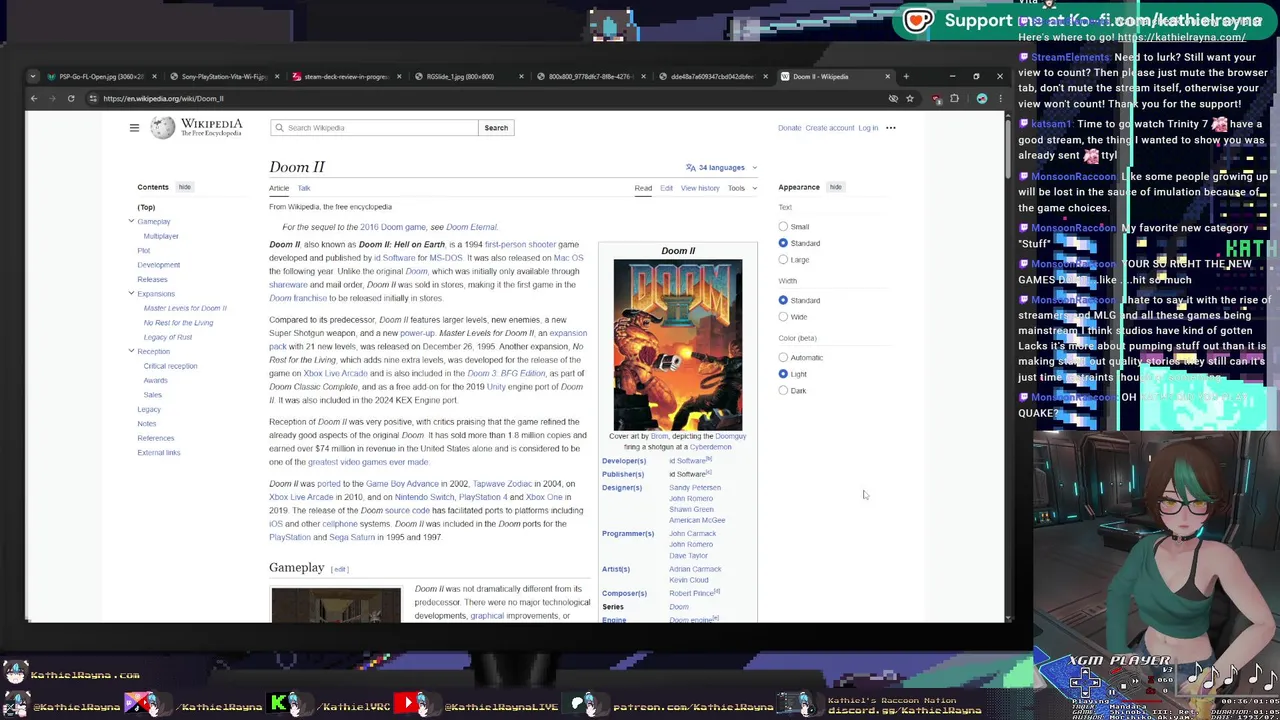Switch to the RGSlide_1.jpg tab
This screenshot has height=720, width=1280.
(468, 76)
